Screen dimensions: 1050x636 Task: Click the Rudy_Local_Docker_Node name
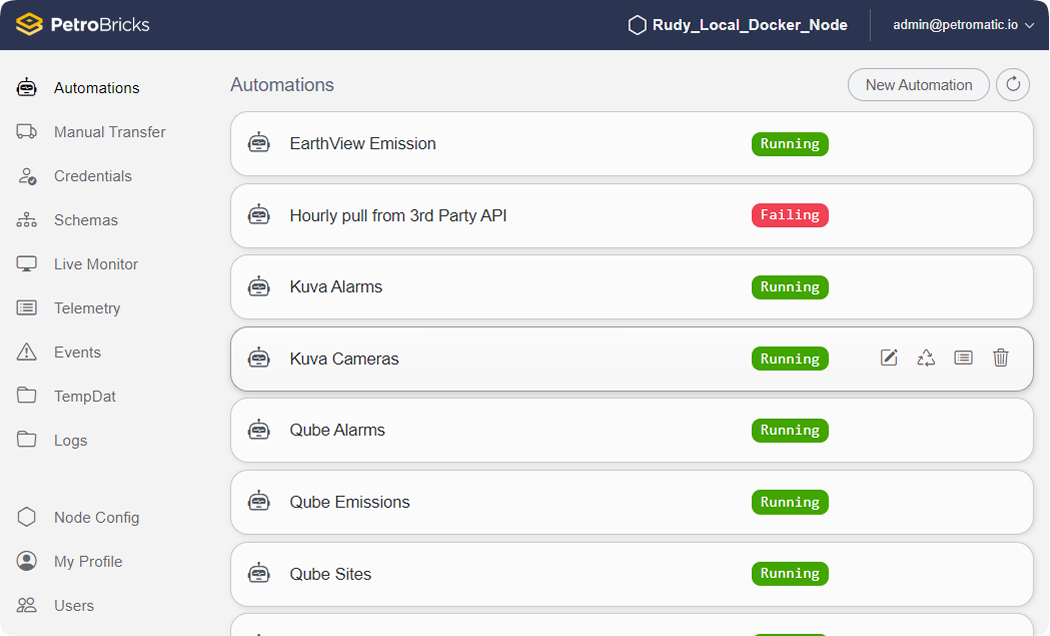click(x=750, y=25)
